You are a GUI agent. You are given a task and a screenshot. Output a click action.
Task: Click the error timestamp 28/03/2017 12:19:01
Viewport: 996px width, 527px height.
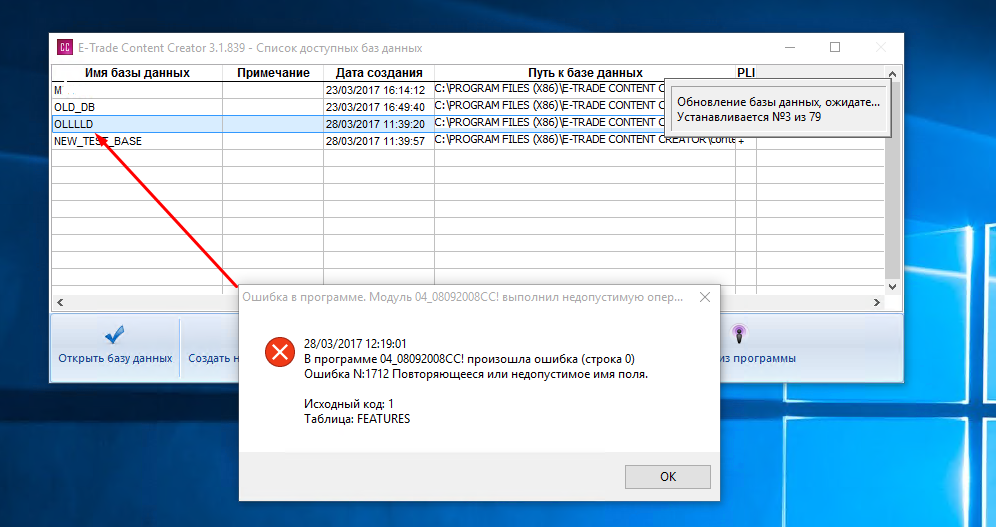click(x=355, y=344)
